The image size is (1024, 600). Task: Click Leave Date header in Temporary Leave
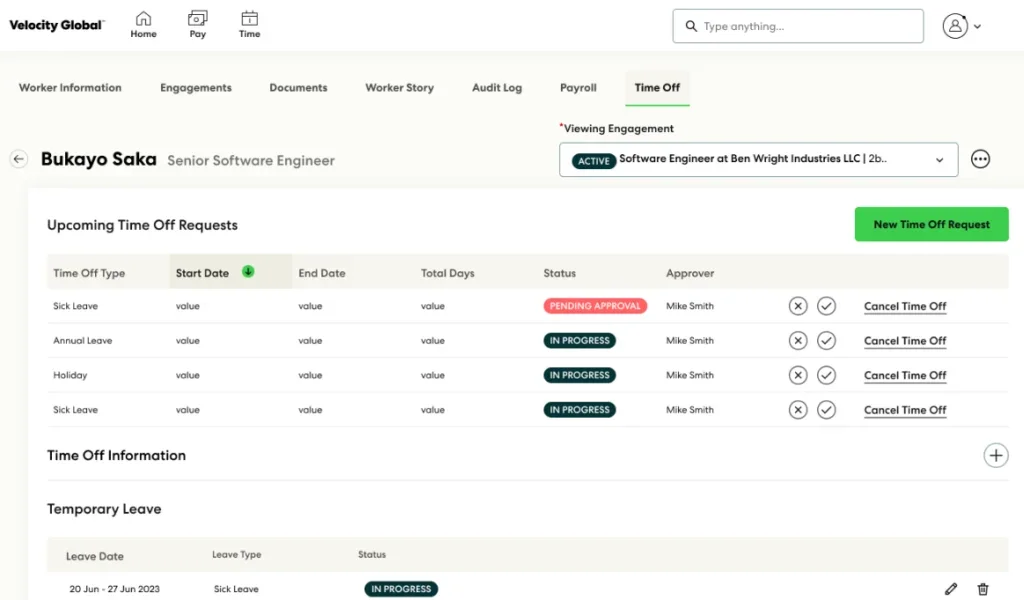pyautogui.click(x=95, y=556)
